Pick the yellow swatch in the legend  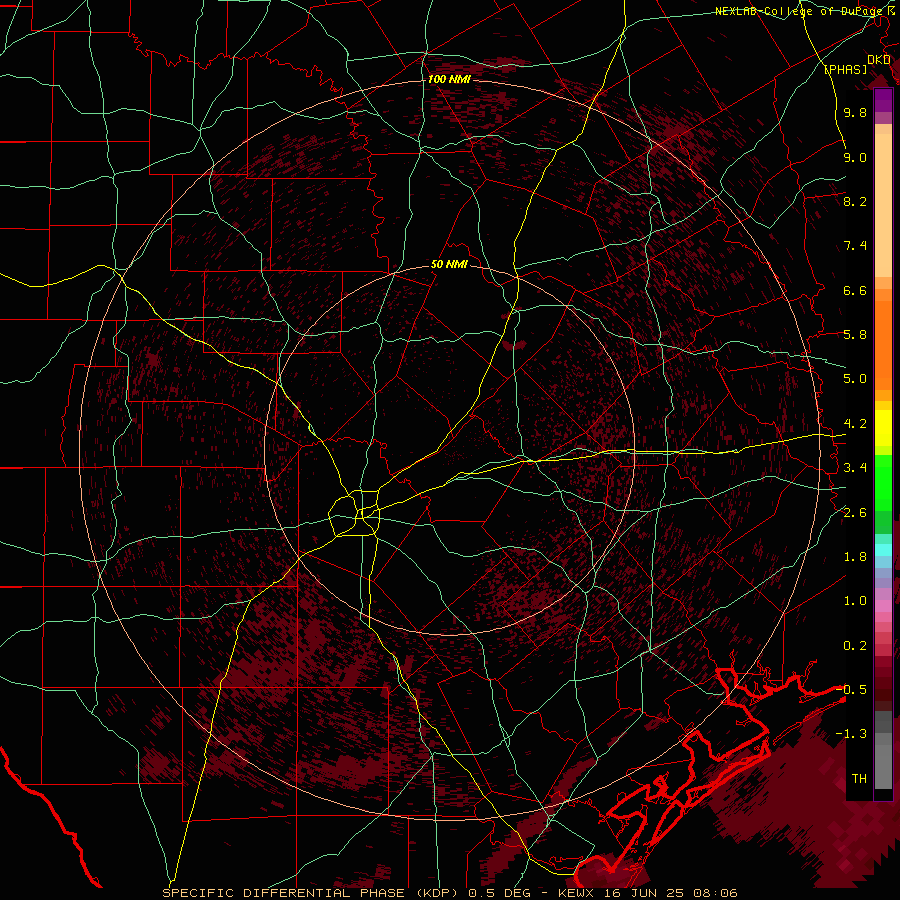883,428
